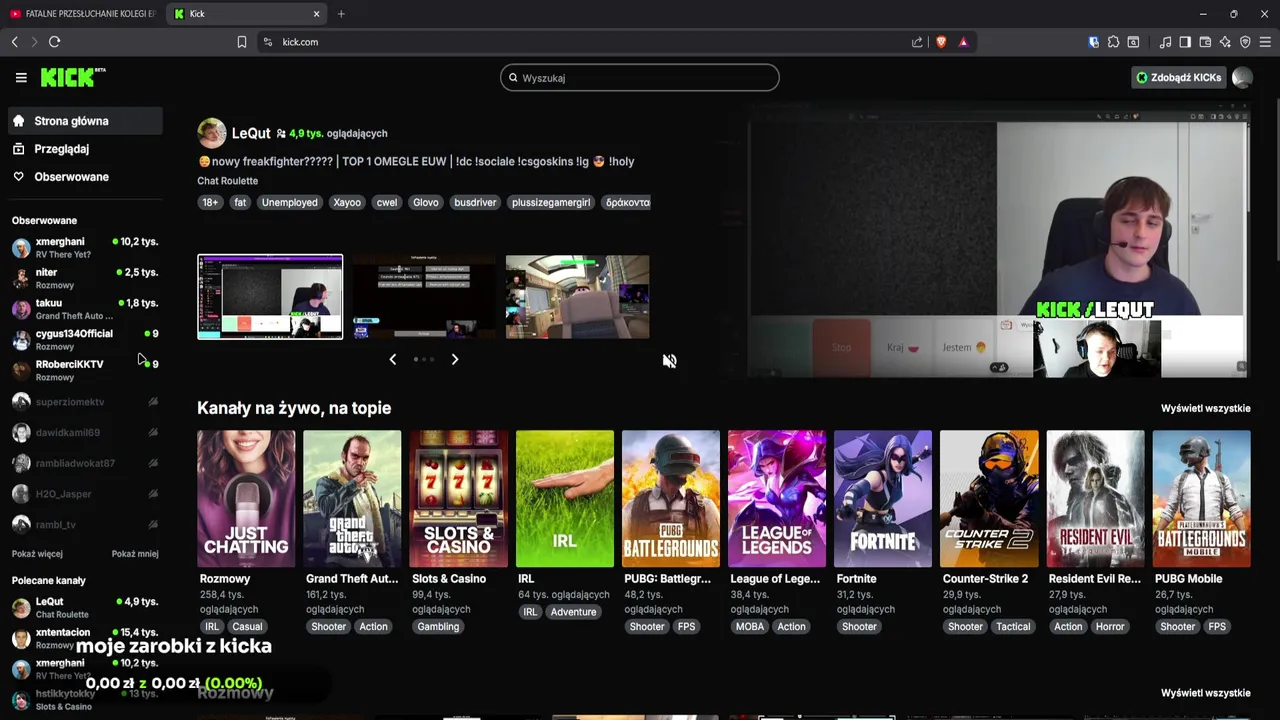Open Obserwowane in sidebar navigation

pyautogui.click(x=85, y=177)
